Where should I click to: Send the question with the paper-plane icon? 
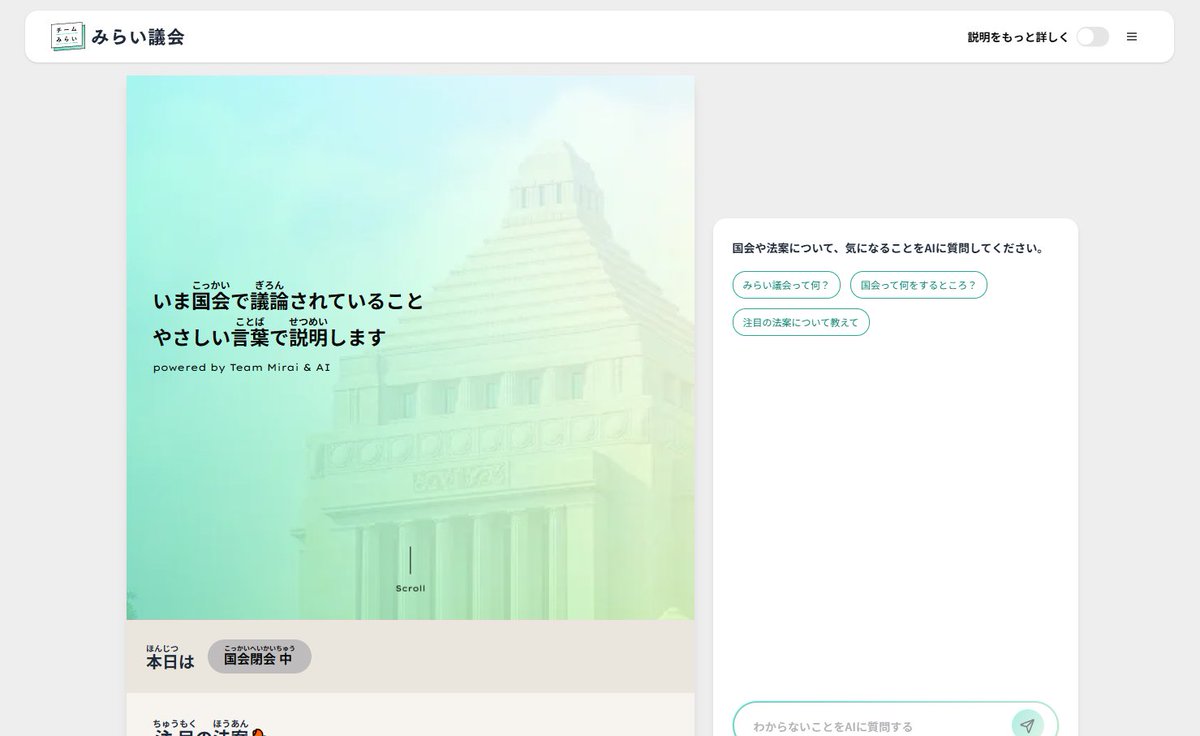pyautogui.click(x=1027, y=726)
